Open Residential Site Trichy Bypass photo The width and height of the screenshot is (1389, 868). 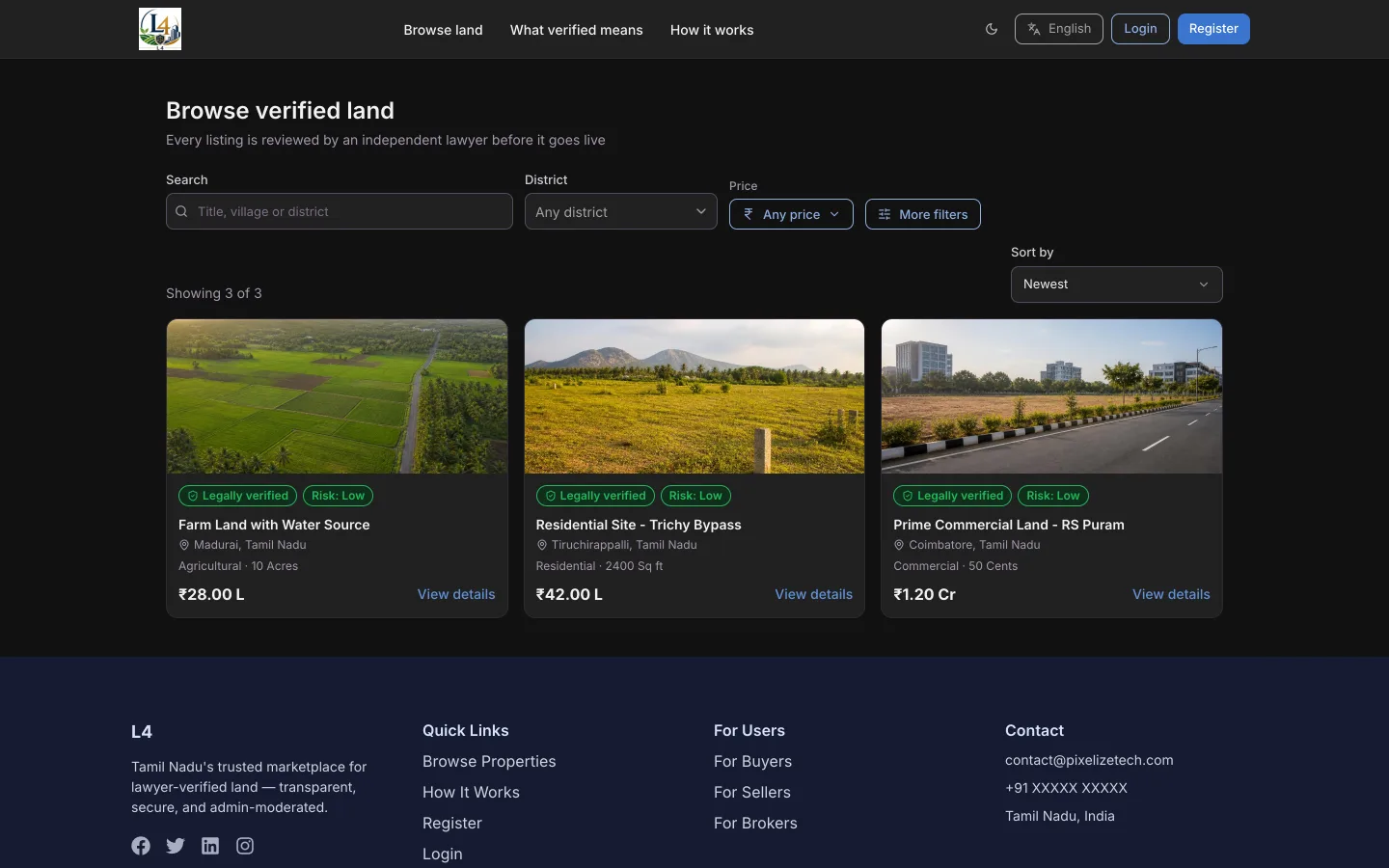(x=694, y=396)
